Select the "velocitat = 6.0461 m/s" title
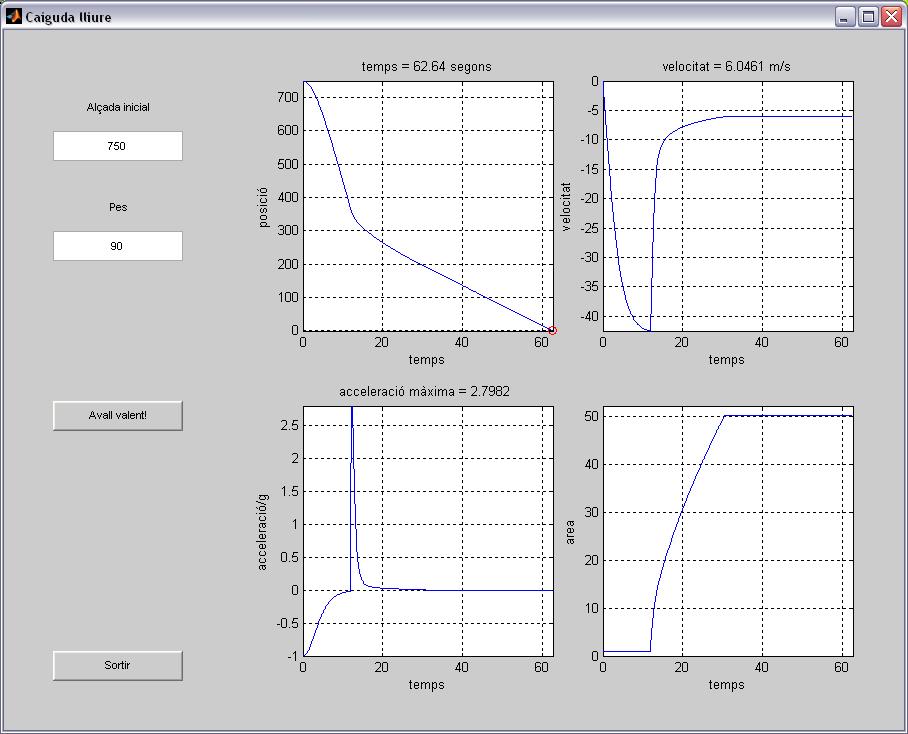 [727, 67]
